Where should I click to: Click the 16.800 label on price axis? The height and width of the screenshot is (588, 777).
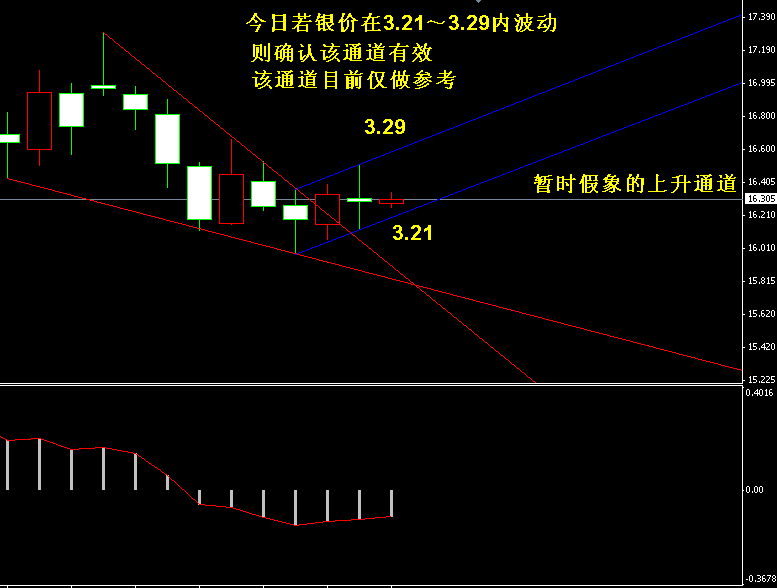point(760,116)
